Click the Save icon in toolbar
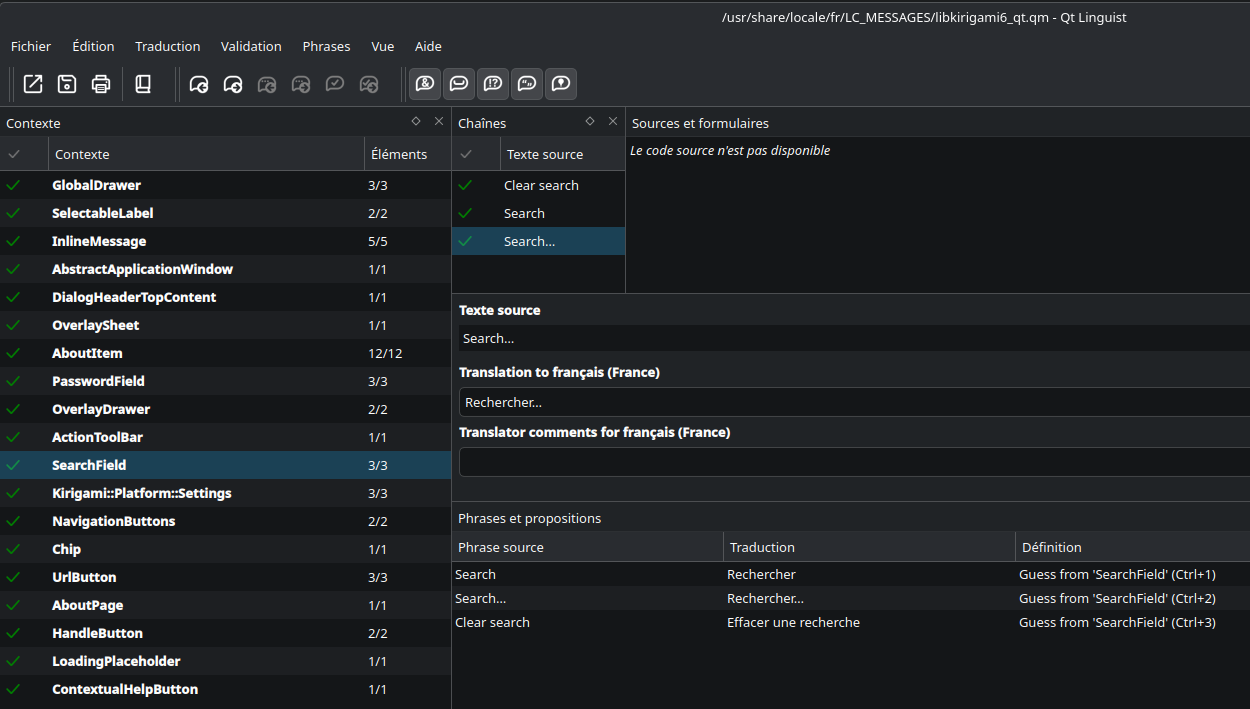The image size is (1250, 709). click(x=67, y=84)
